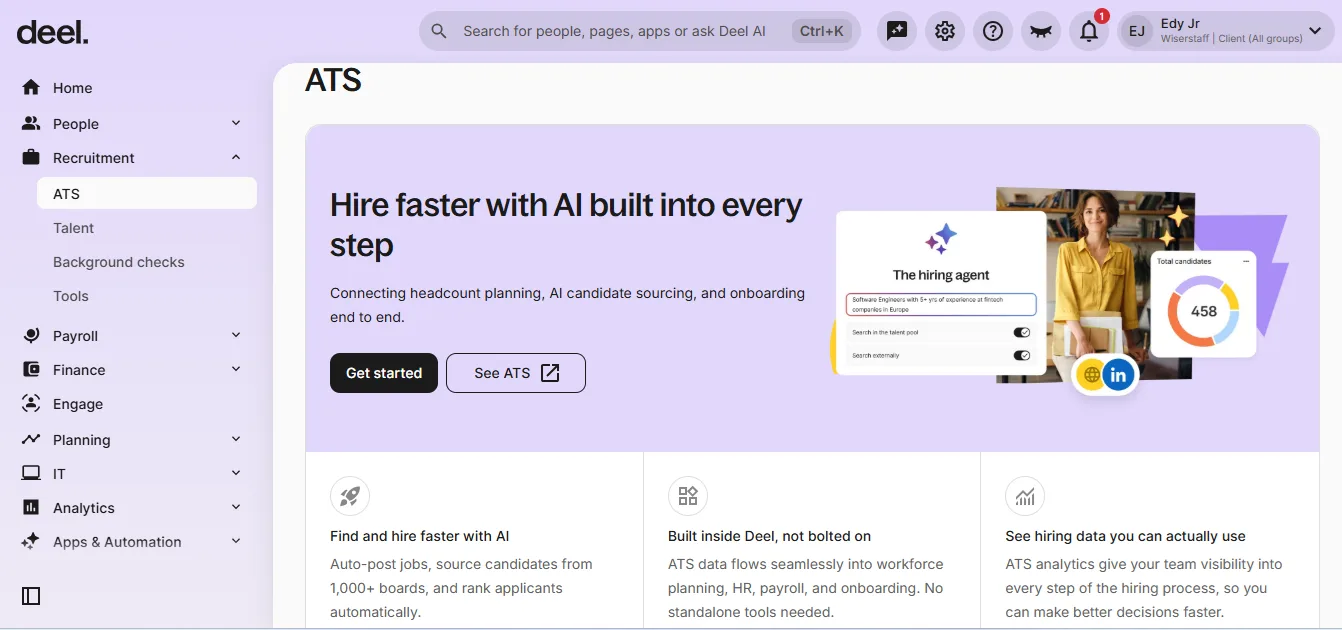This screenshot has width=1342, height=630.
Task: Click the Hire faster with AI headline
Action: 566,224
